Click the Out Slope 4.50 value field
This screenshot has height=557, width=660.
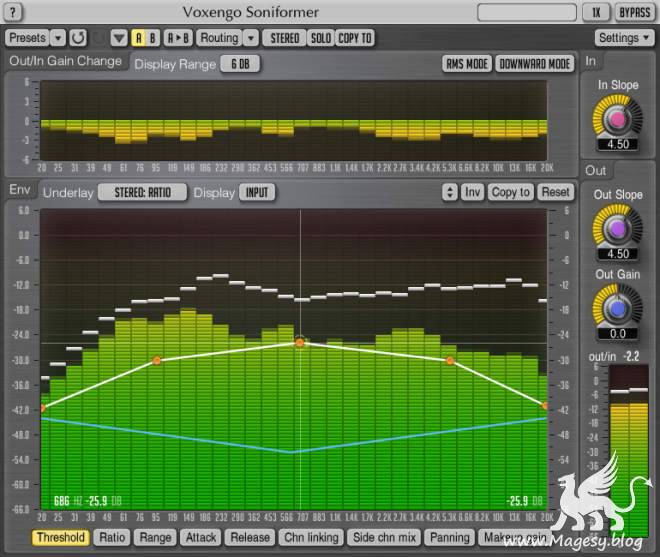tap(618, 254)
